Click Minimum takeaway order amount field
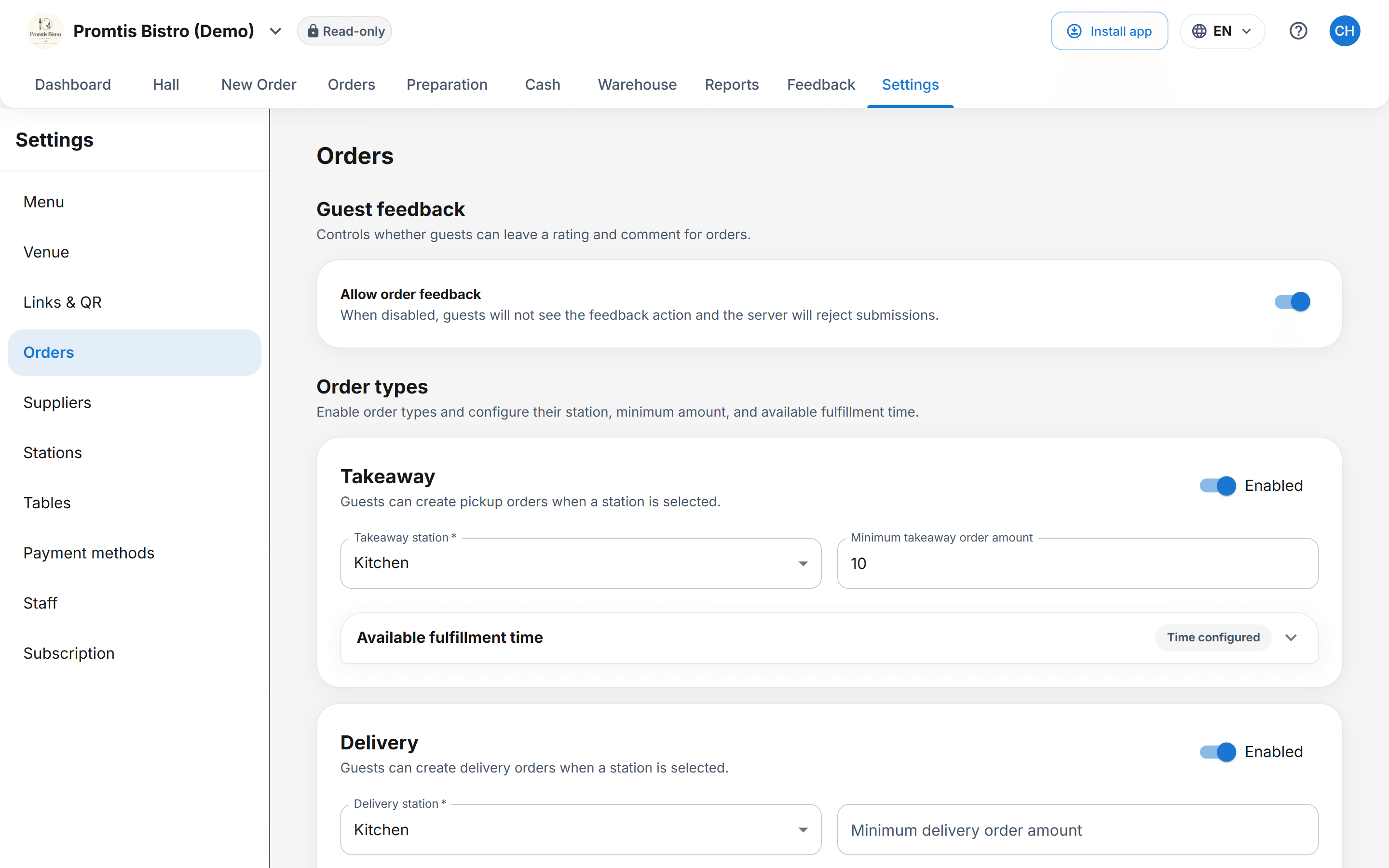The width and height of the screenshot is (1389, 868). (1077, 563)
